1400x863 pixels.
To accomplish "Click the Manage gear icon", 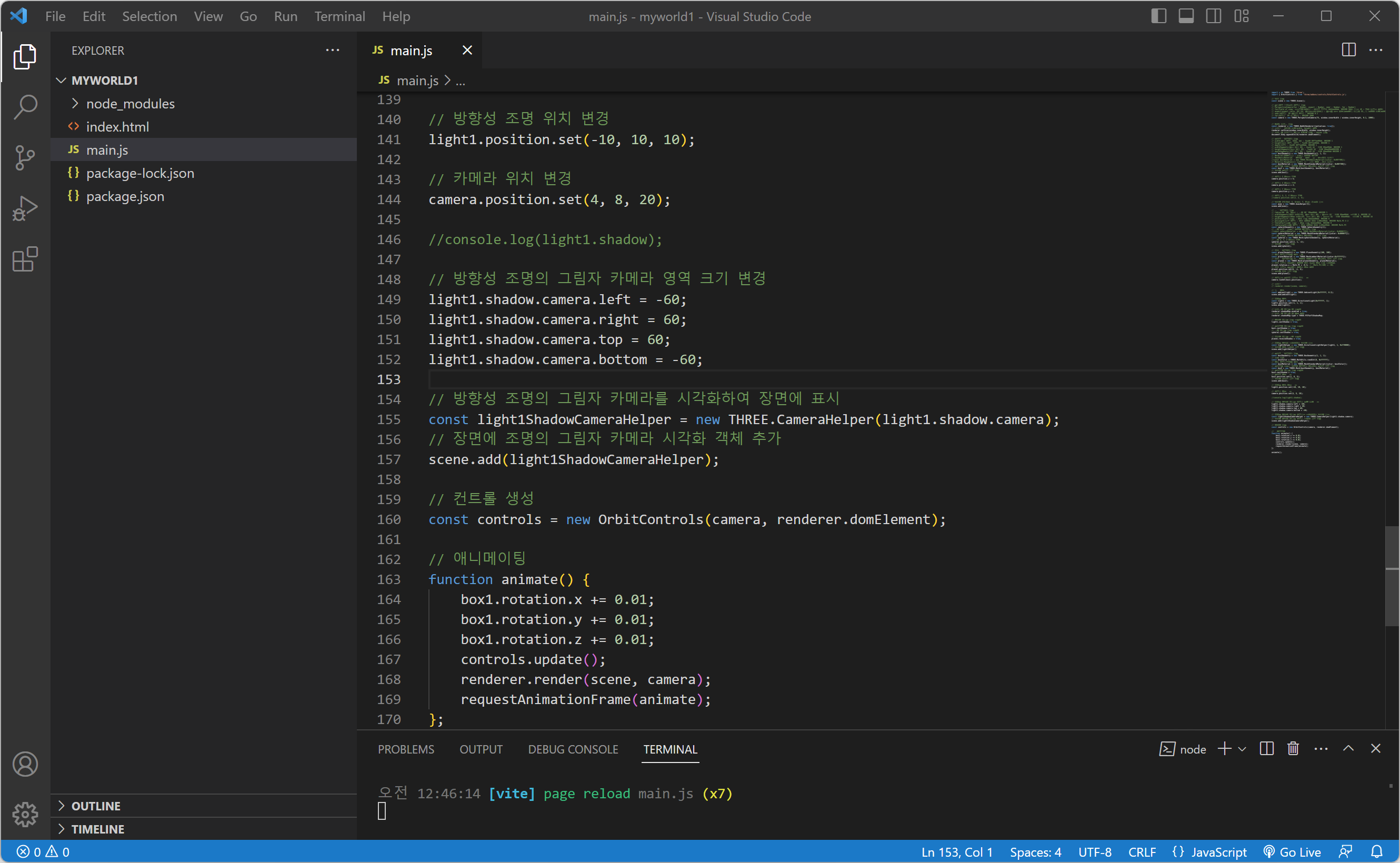I will click(x=25, y=815).
